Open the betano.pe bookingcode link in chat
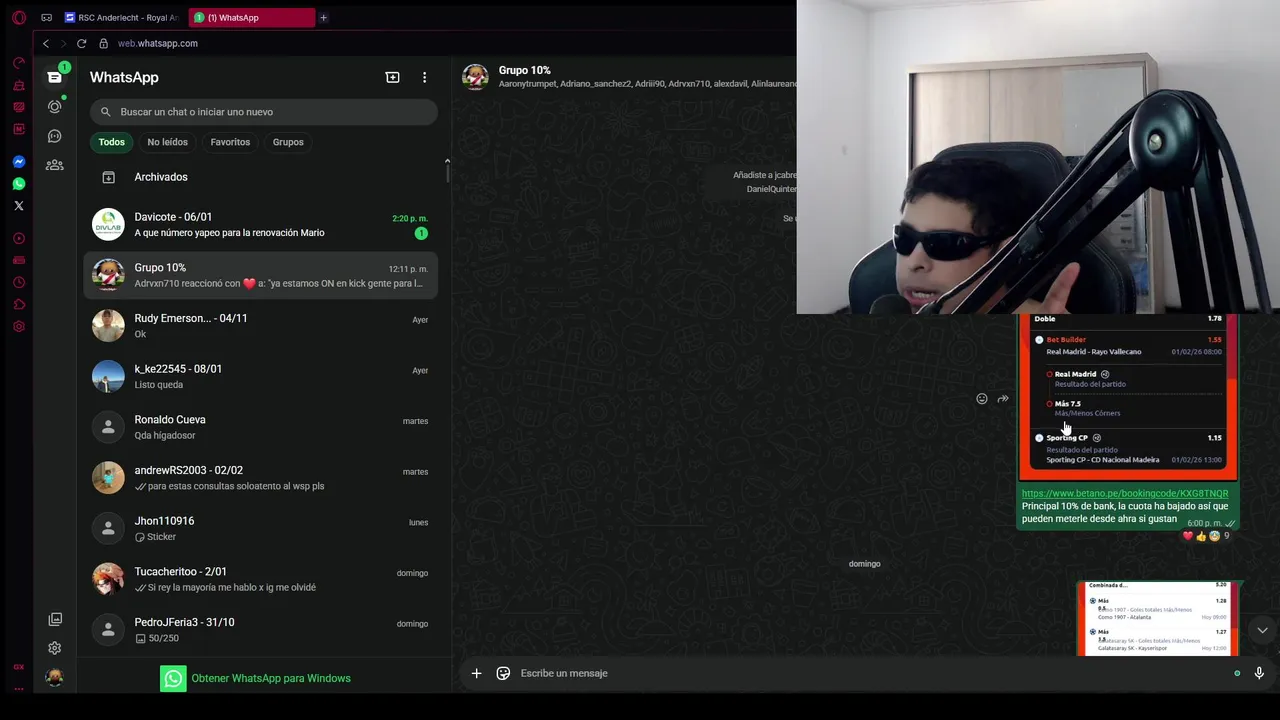The height and width of the screenshot is (720, 1280). (x=1125, y=493)
